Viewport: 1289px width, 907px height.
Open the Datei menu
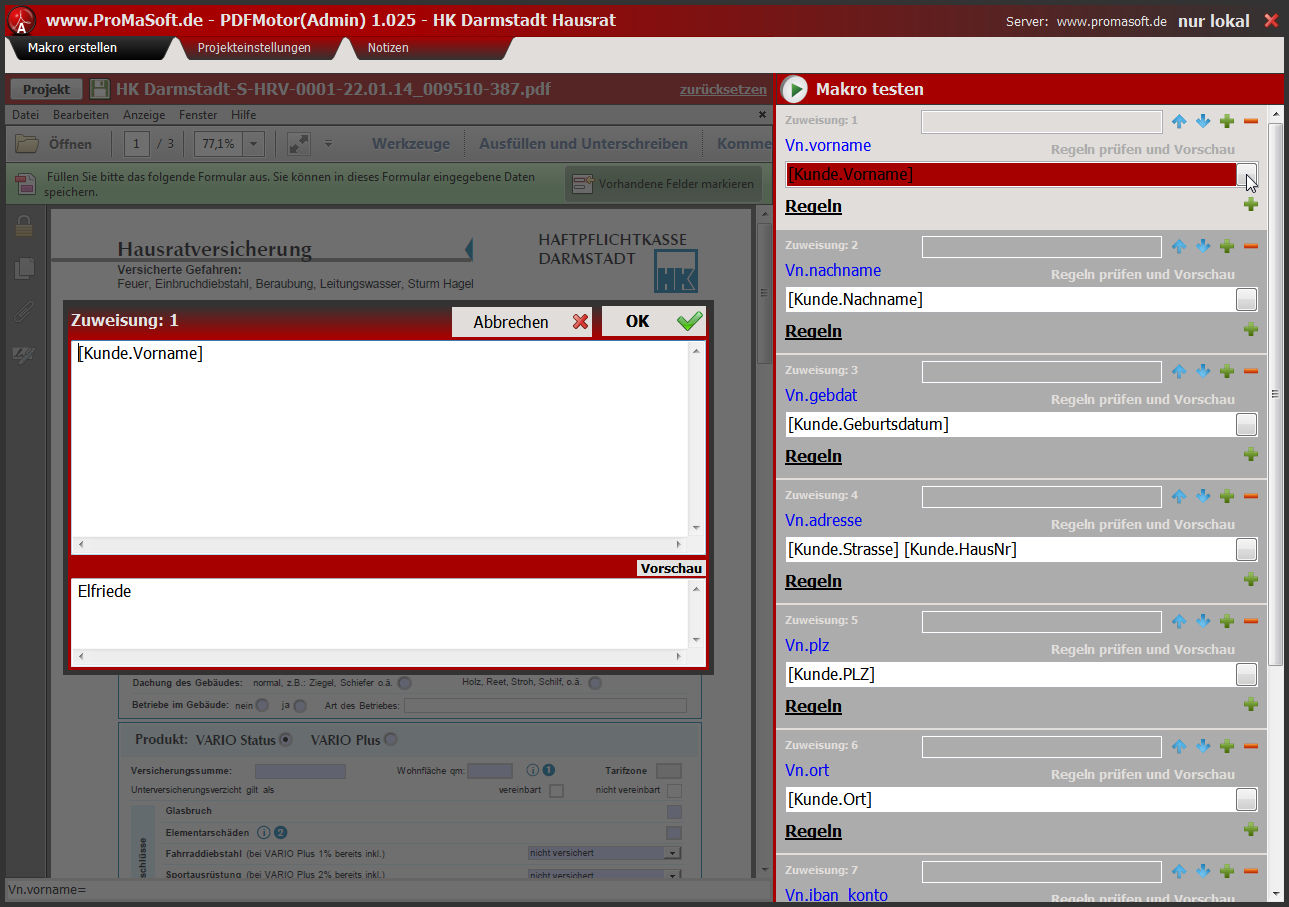(x=25, y=115)
